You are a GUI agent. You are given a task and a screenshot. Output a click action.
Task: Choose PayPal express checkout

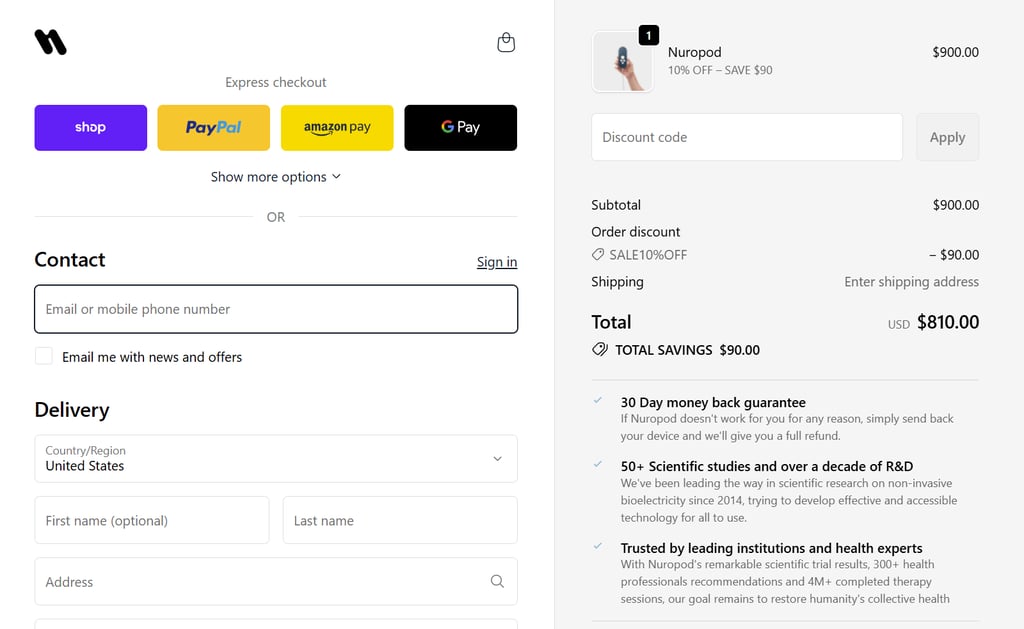pyautogui.click(x=214, y=127)
